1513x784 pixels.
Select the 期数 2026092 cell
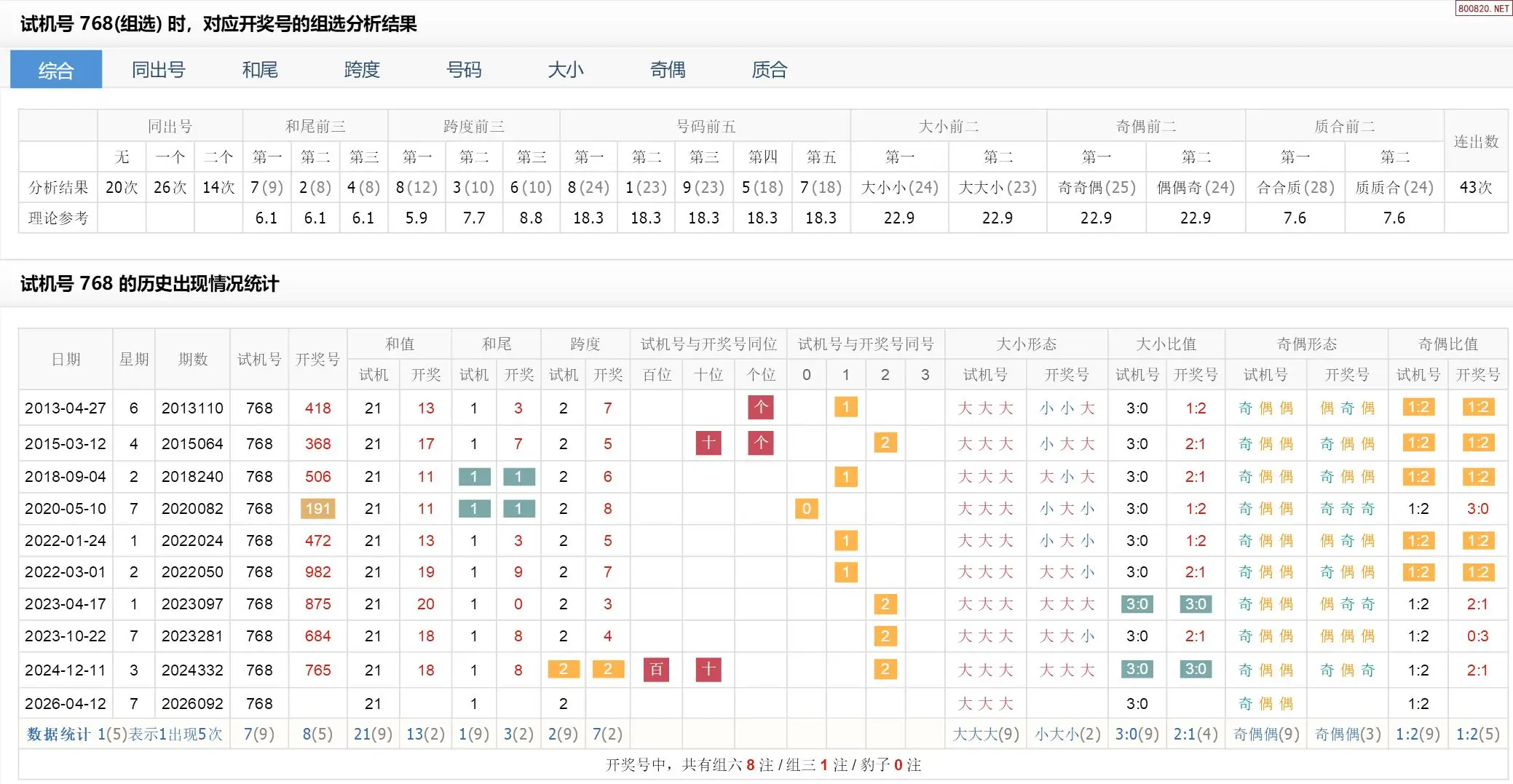tap(192, 704)
